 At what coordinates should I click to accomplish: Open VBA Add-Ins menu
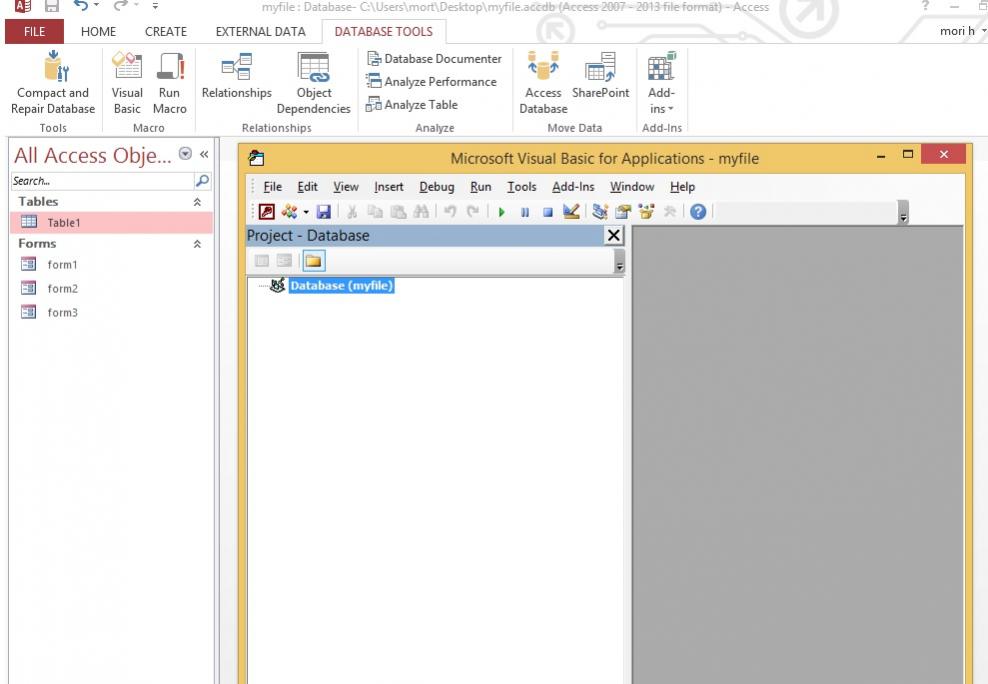[573, 187]
